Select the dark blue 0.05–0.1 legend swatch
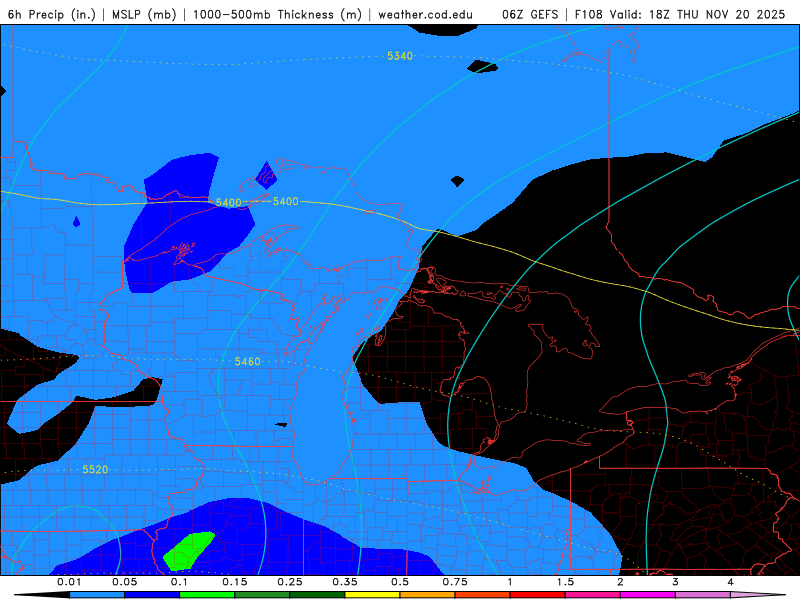This screenshot has height=600, width=800. [x=152, y=595]
